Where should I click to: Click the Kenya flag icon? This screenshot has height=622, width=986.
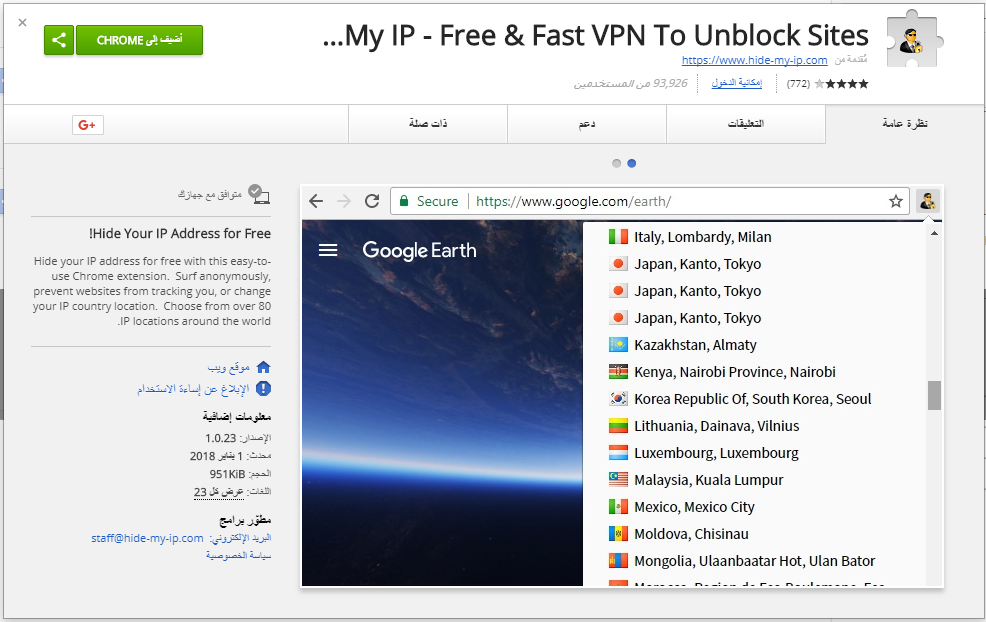(x=618, y=372)
